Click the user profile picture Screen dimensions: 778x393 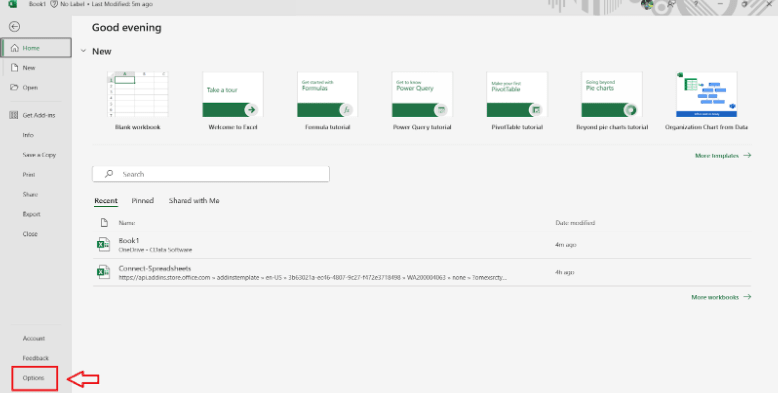(647, 4)
